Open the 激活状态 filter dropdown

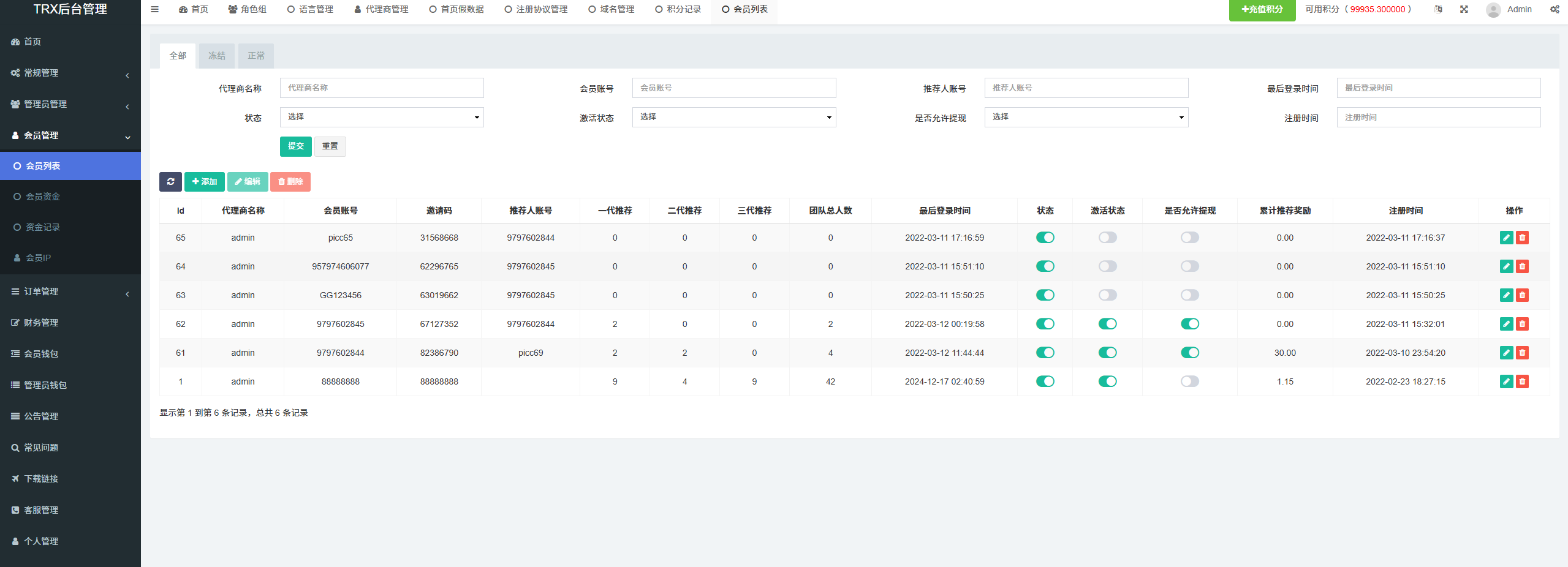(733, 117)
